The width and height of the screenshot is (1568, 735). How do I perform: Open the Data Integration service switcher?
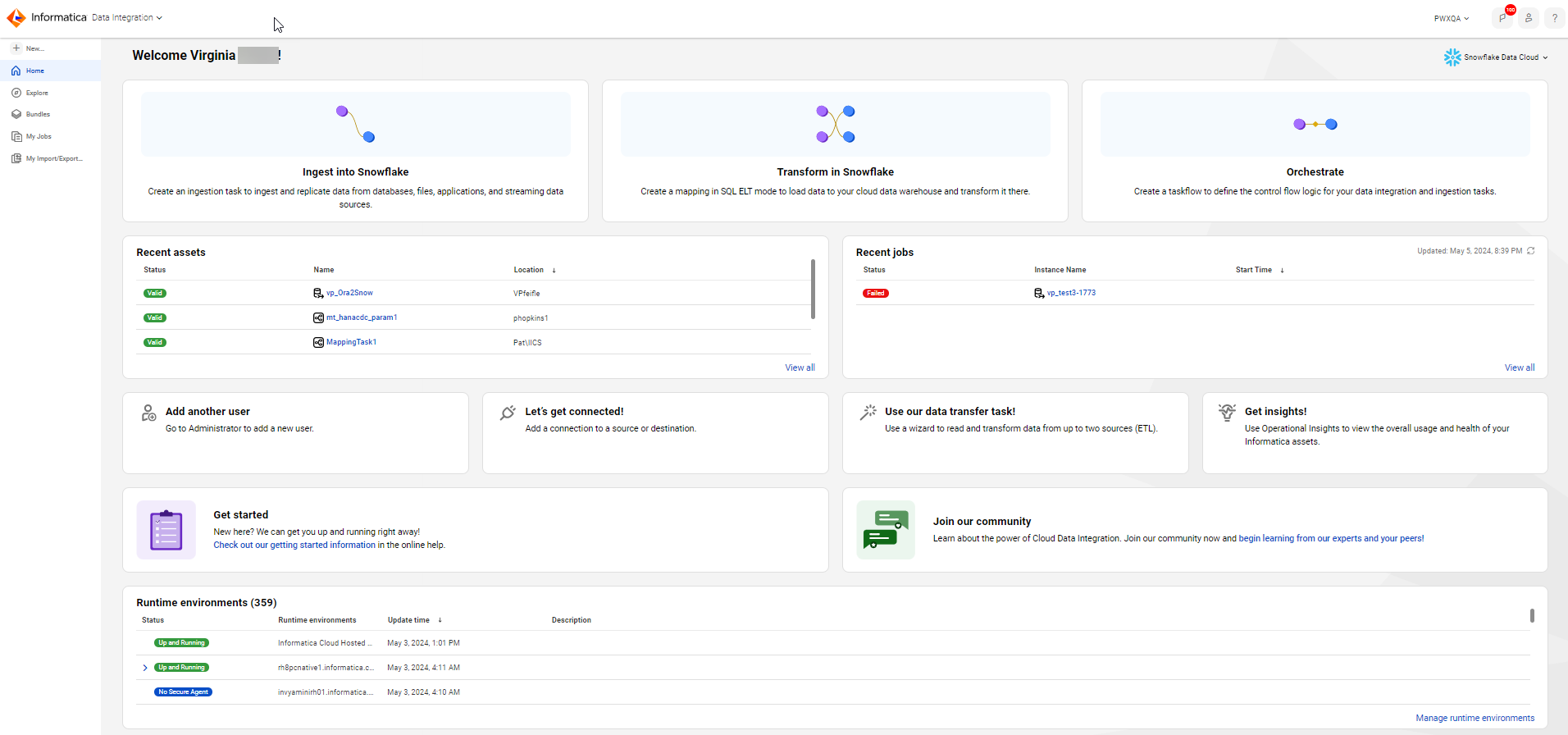pos(127,17)
